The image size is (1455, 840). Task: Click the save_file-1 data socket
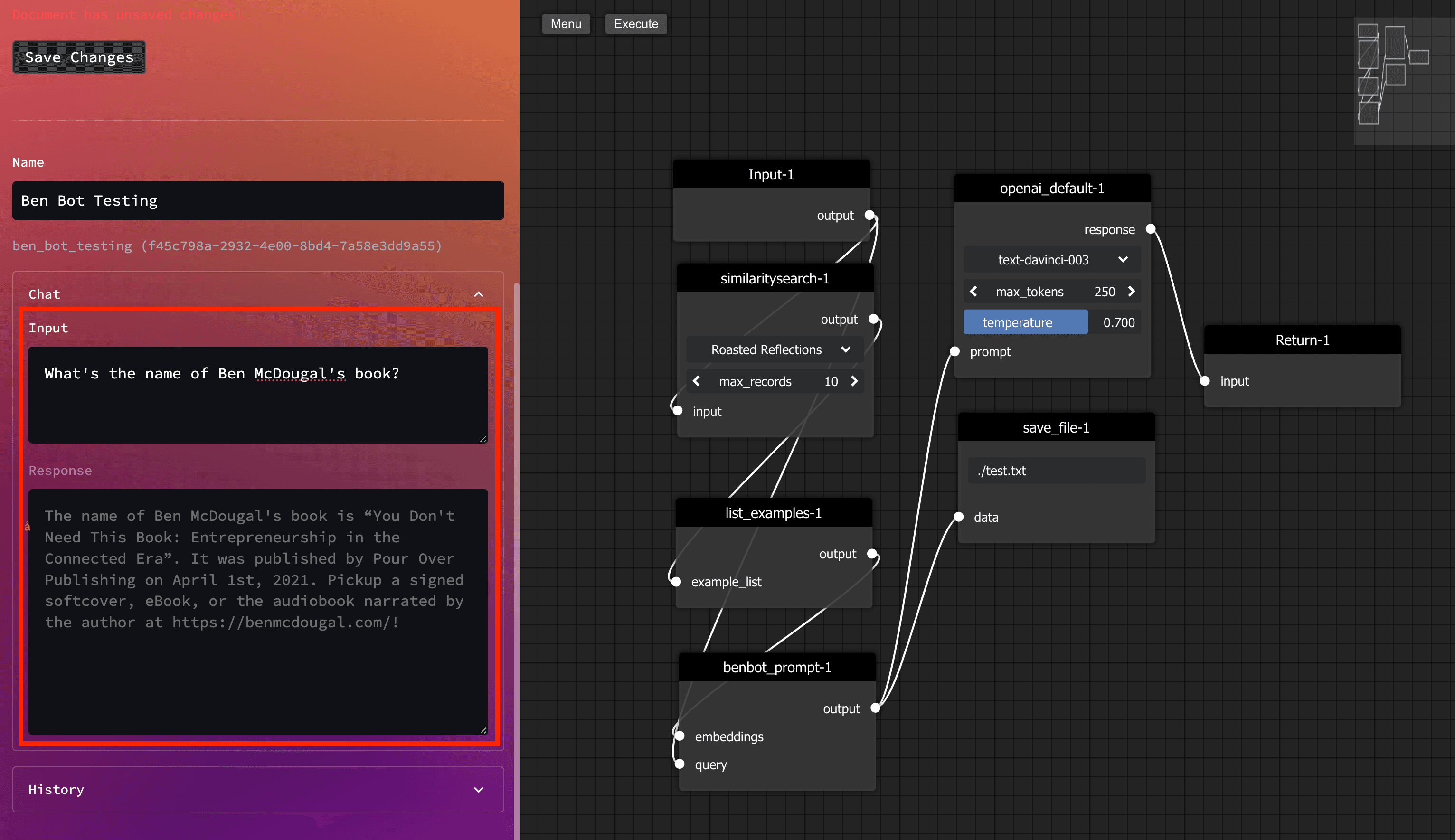(958, 517)
